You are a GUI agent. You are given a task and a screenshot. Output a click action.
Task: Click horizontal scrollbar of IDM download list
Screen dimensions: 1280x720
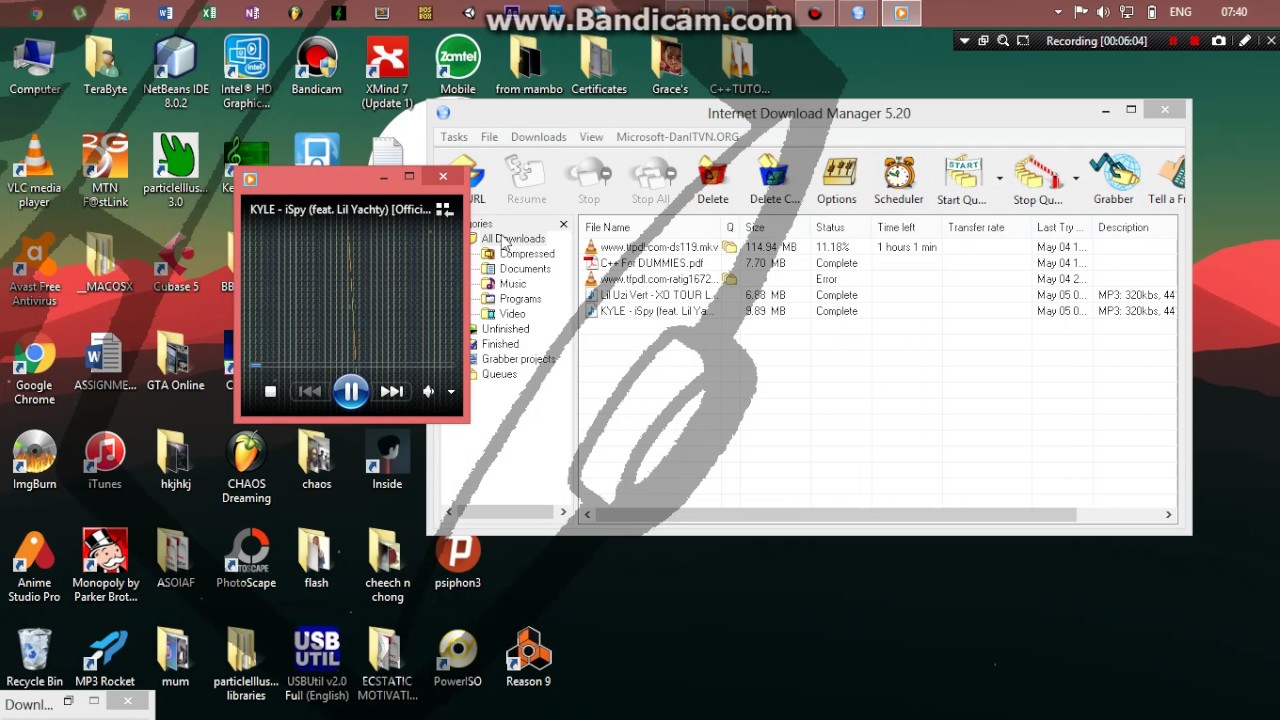[x=836, y=514]
